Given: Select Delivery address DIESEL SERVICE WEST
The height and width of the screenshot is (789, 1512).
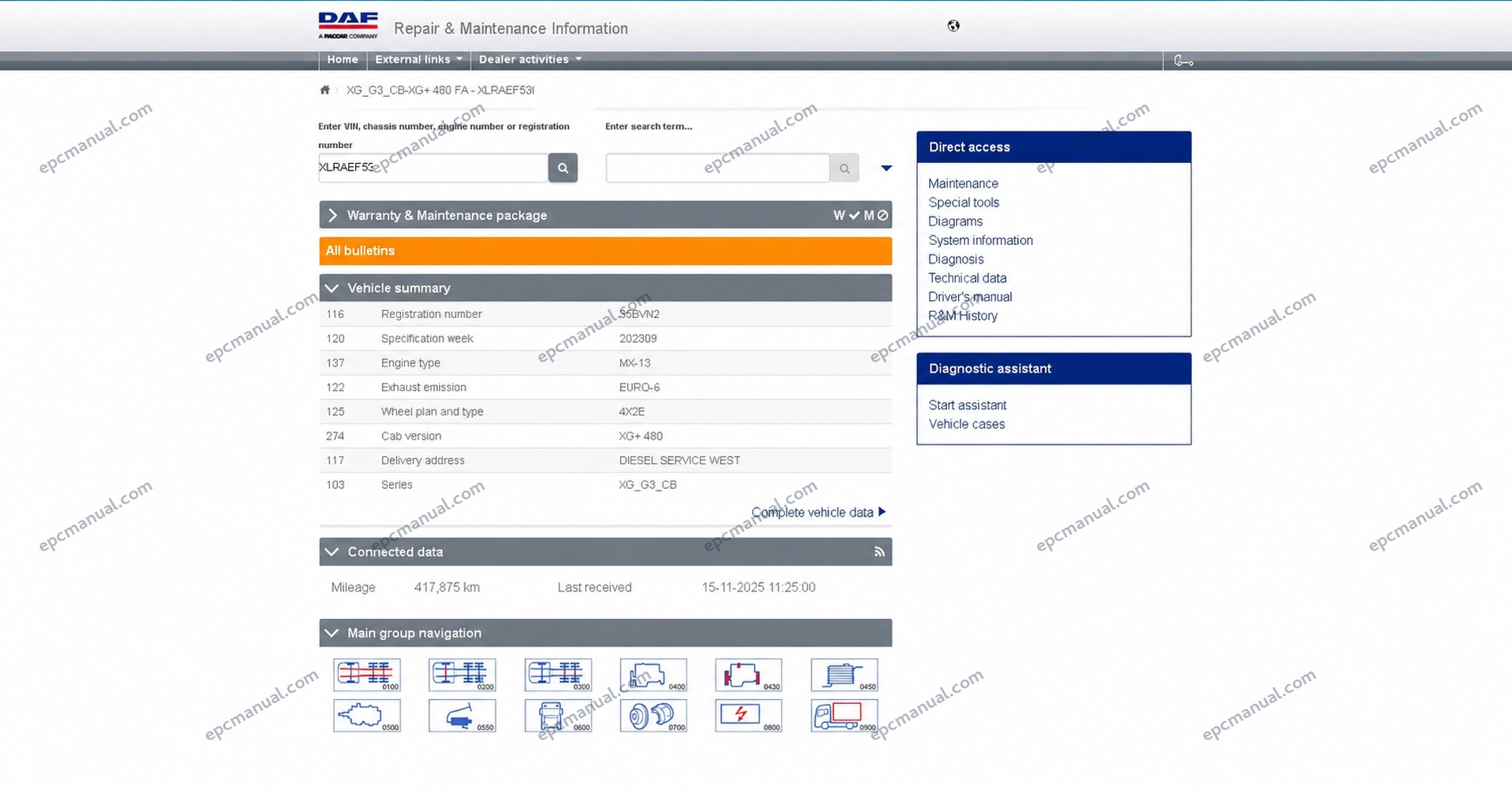Looking at the screenshot, I should (679, 461).
